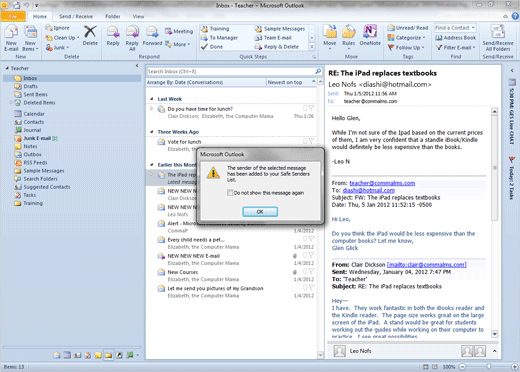Screen dimensions: 520x372
Task: Check 'Do not show this message again'
Action: click(230, 193)
